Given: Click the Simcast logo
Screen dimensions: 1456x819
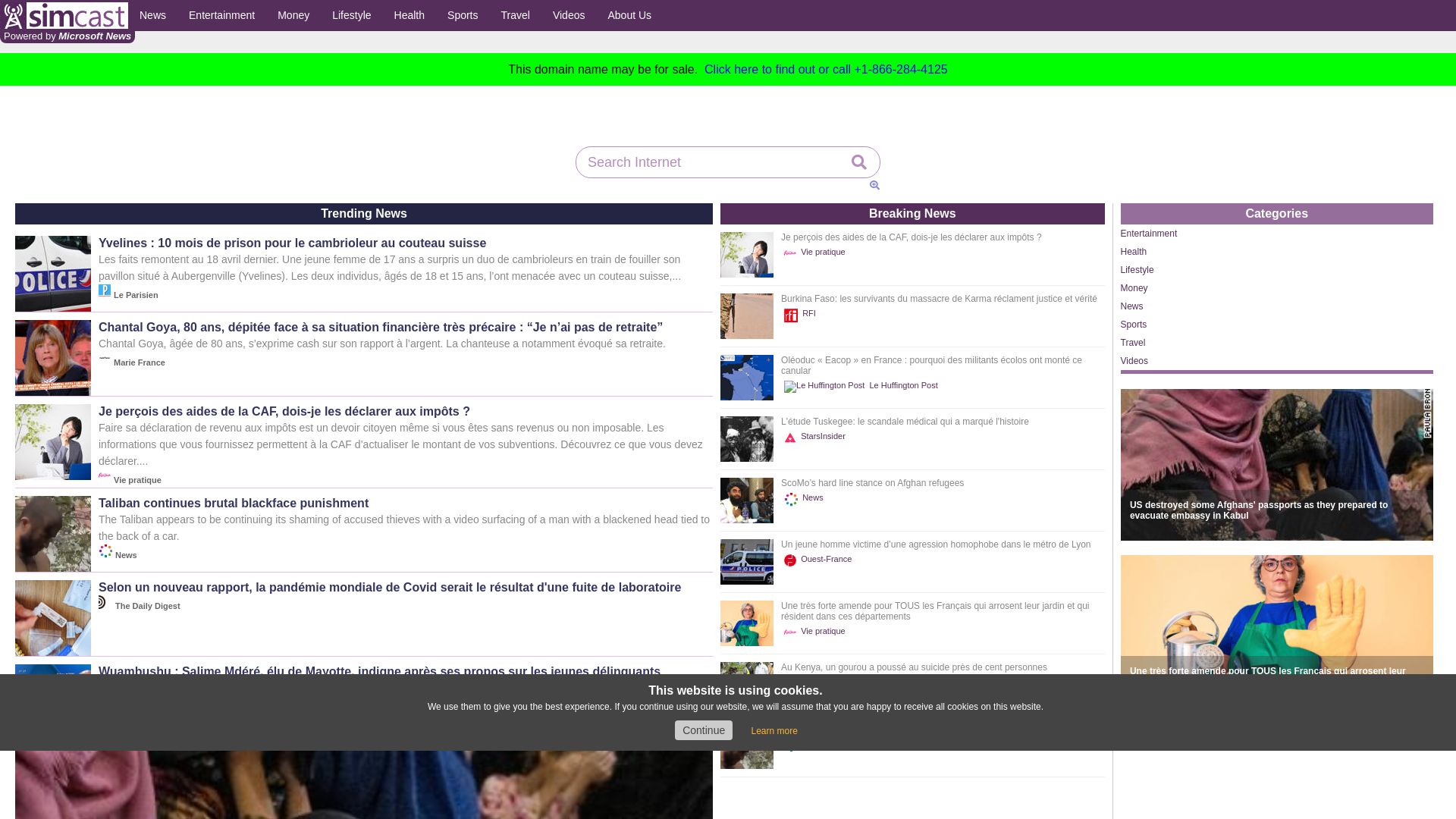Looking at the screenshot, I should click(66, 15).
